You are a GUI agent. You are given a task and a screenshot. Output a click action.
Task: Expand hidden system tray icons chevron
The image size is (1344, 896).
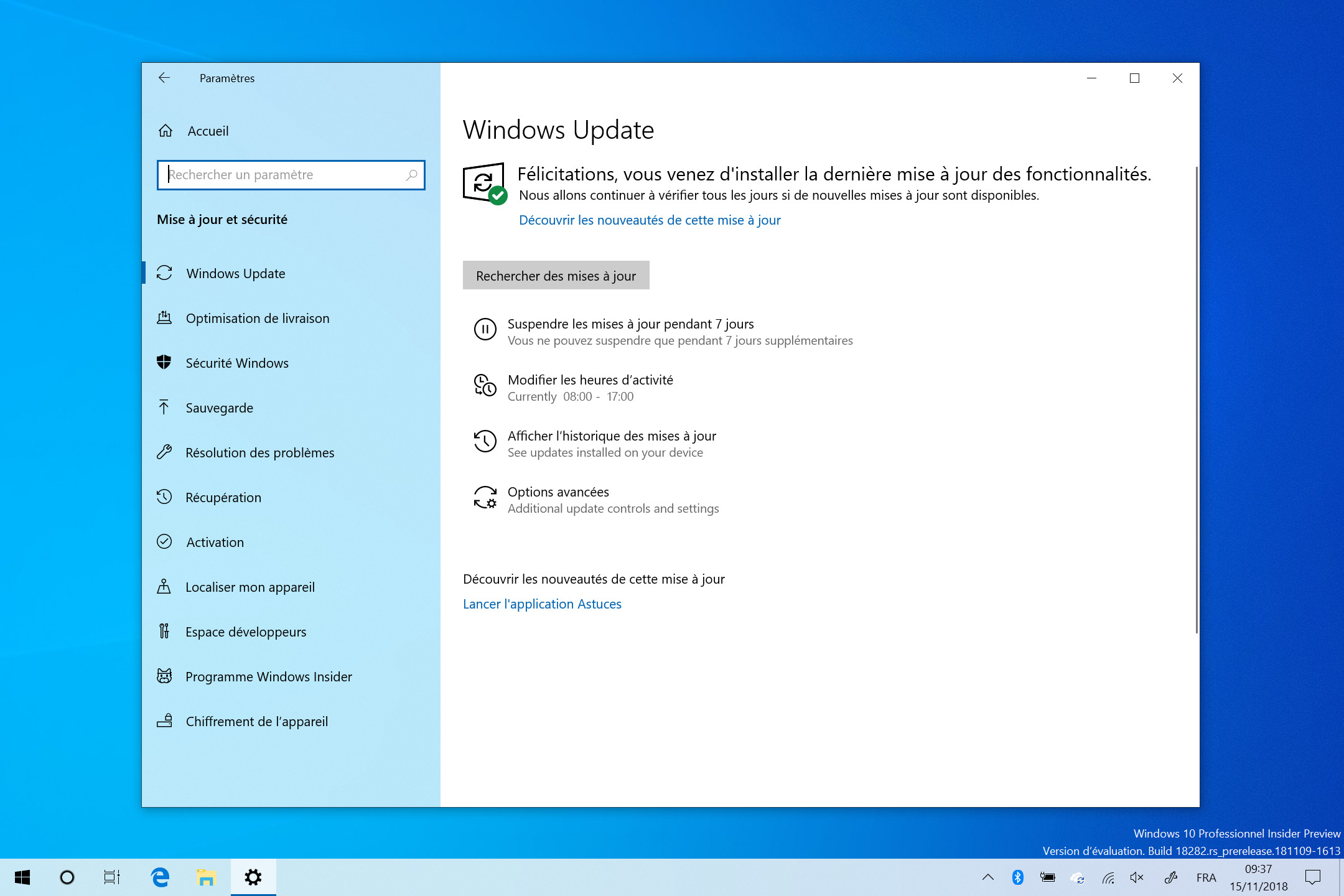[x=987, y=877]
